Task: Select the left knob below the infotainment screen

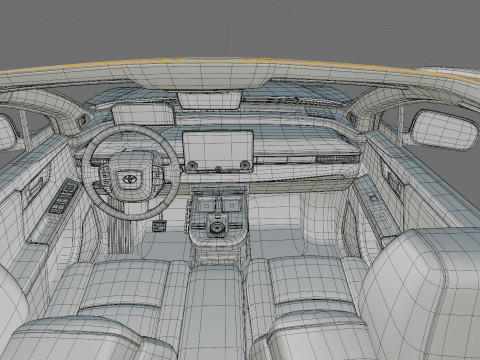Action: tap(192, 165)
